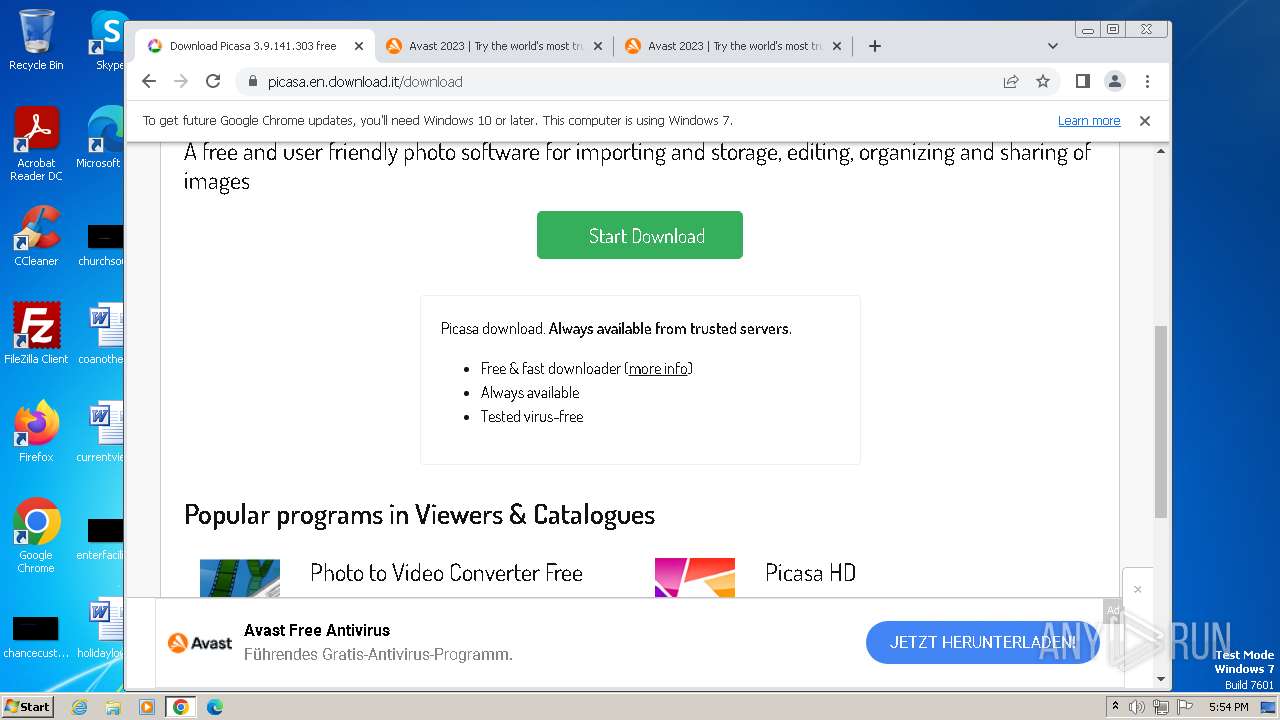This screenshot has height=720, width=1280.
Task: Open the Google Chrome desktop icon
Action: [x=36, y=536]
